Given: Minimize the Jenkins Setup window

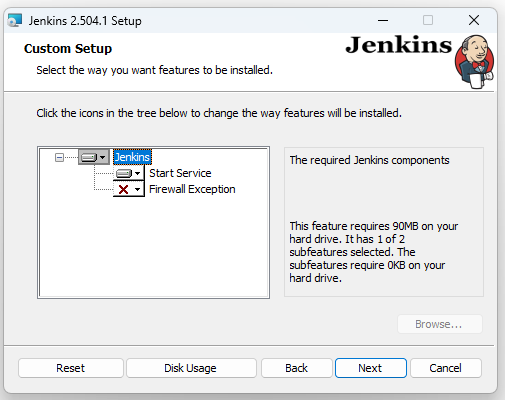Looking at the screenshot, I should tap(383, 20).
